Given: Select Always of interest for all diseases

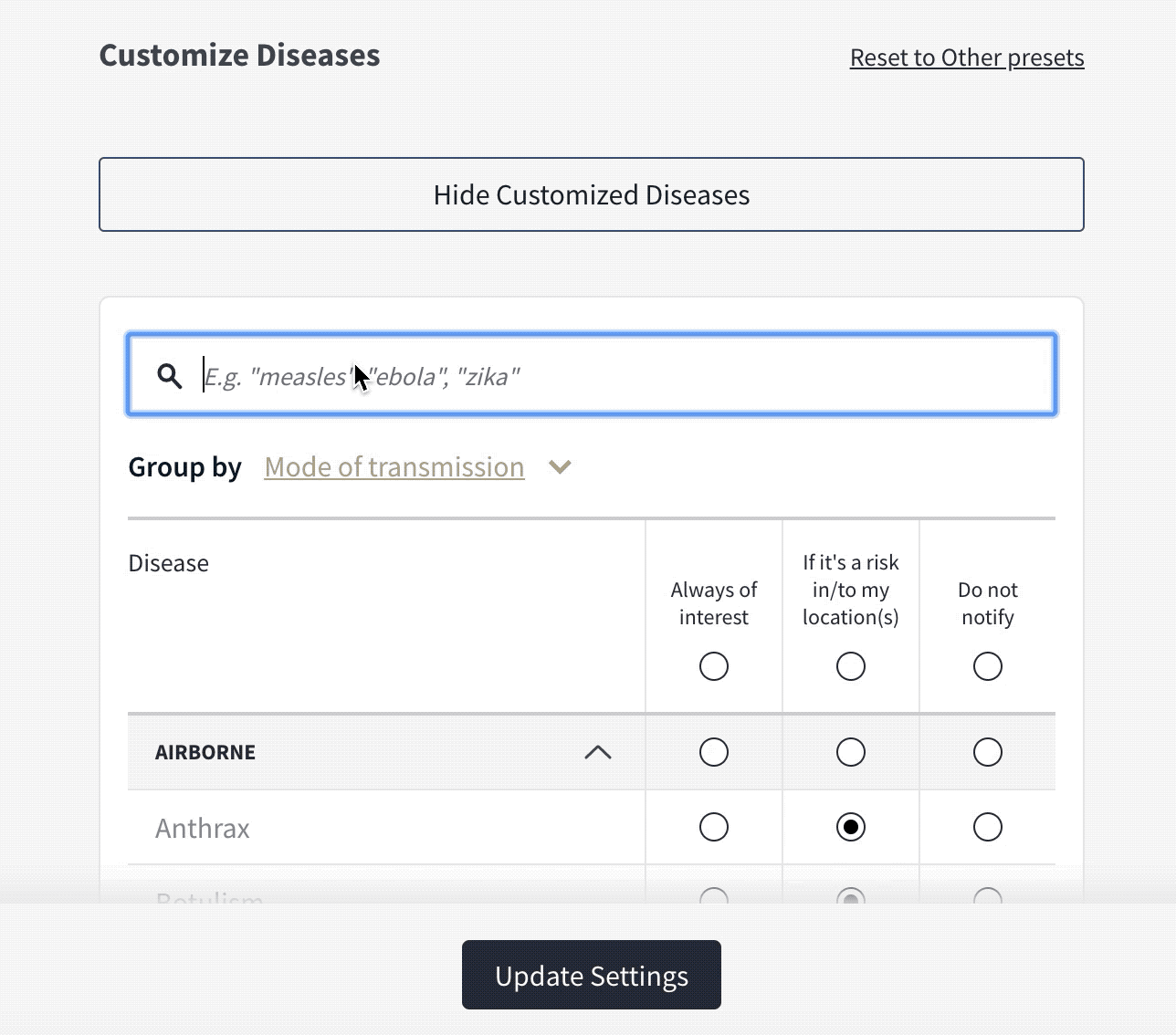Looking at the screenshot, I should pos(714,666).
